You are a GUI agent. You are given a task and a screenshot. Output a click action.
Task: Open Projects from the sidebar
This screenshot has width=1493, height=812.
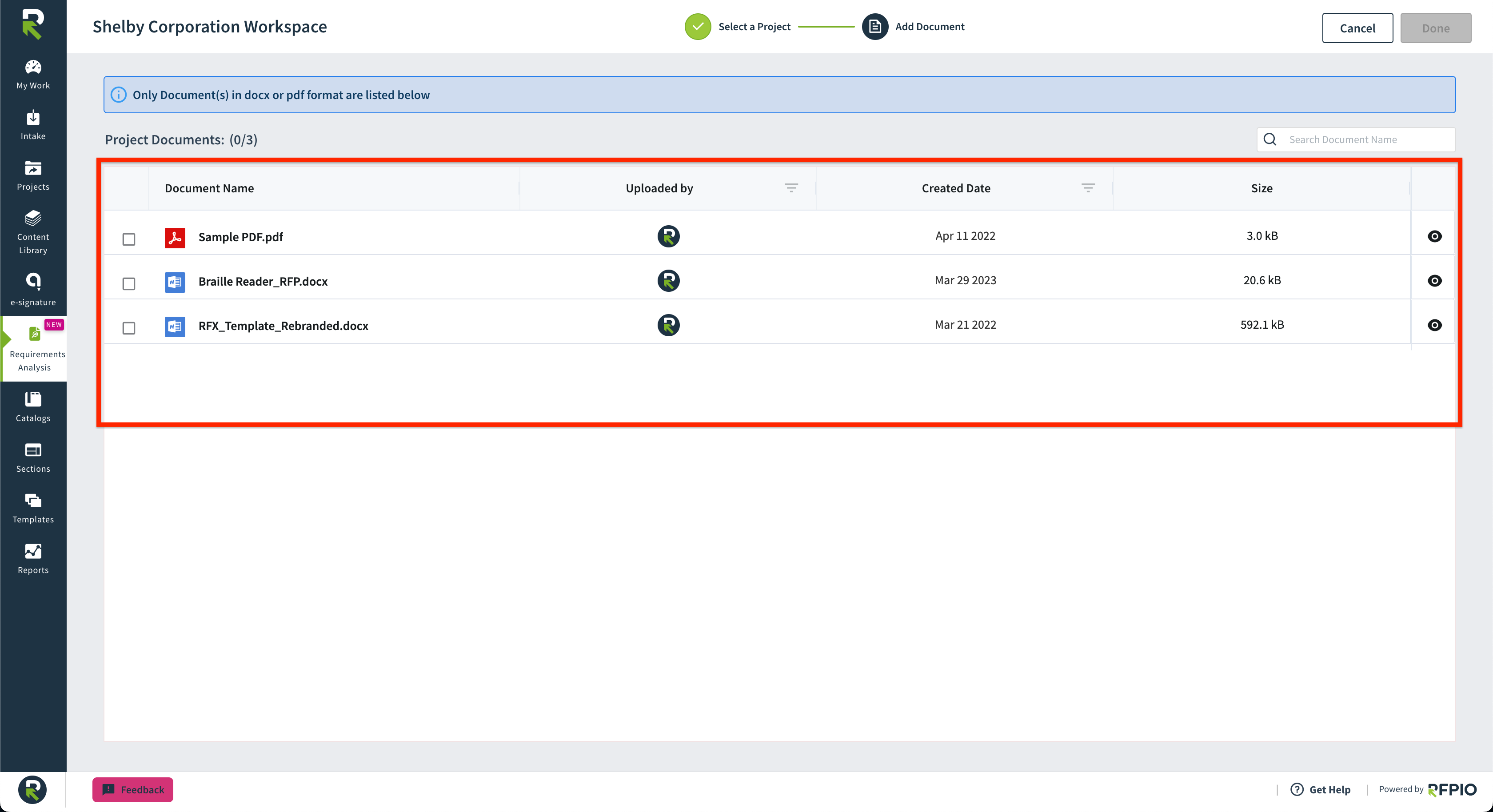pos(33,175)
